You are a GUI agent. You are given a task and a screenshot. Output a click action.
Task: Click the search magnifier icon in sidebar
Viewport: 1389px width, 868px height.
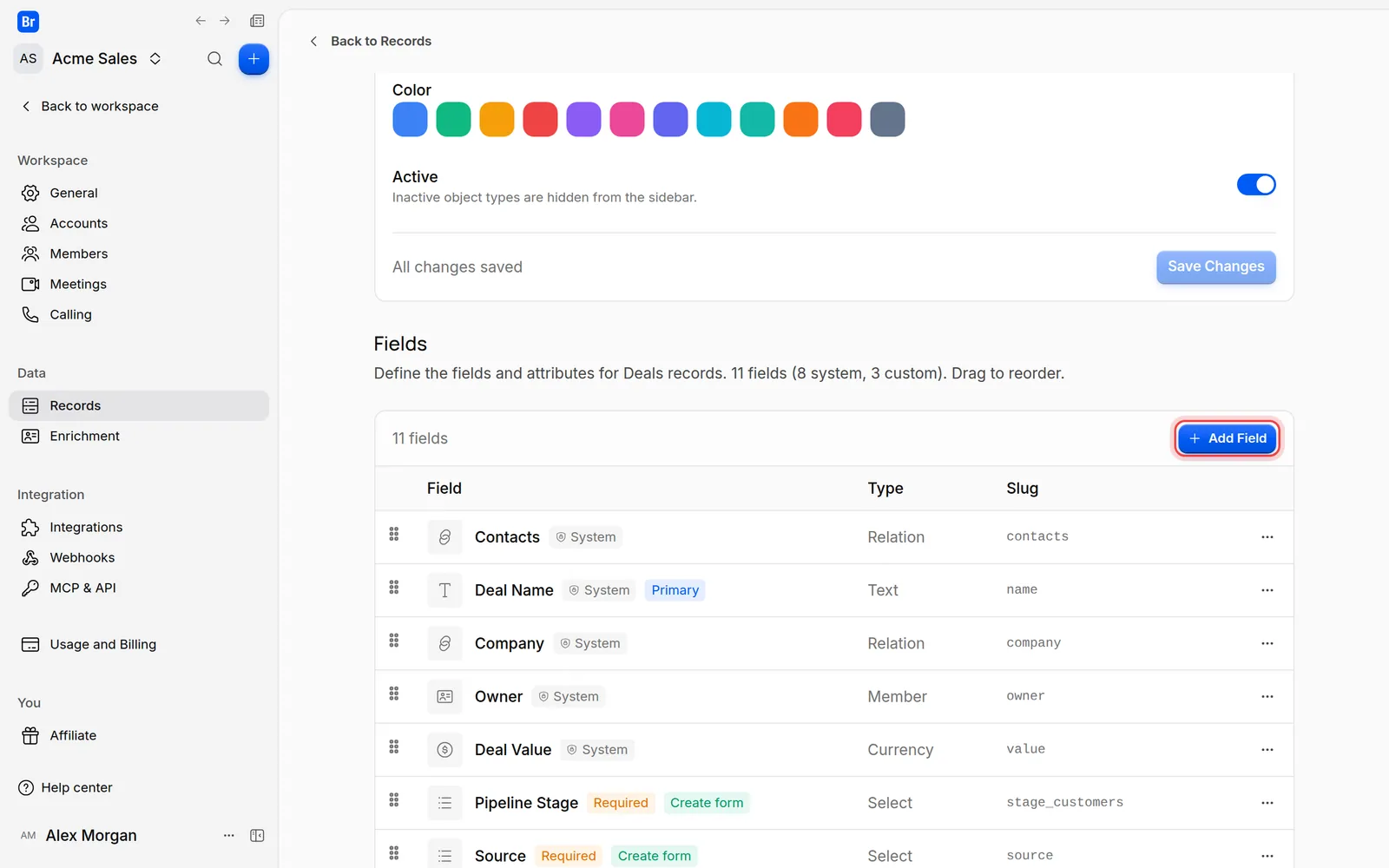pyautogui.click(x=214, y=59)
